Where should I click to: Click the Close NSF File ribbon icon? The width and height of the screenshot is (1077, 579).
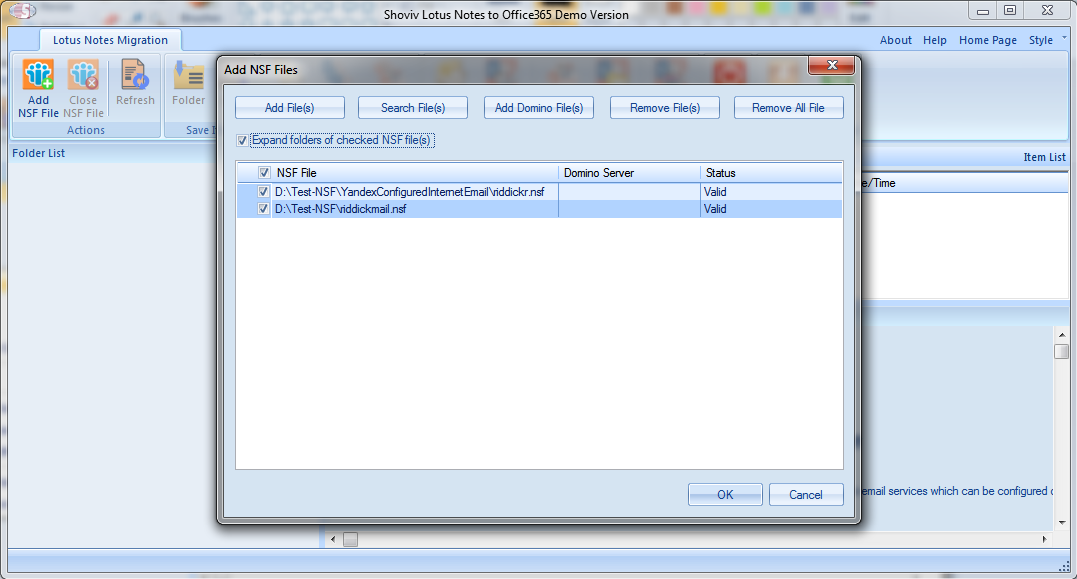pos(83,89)
